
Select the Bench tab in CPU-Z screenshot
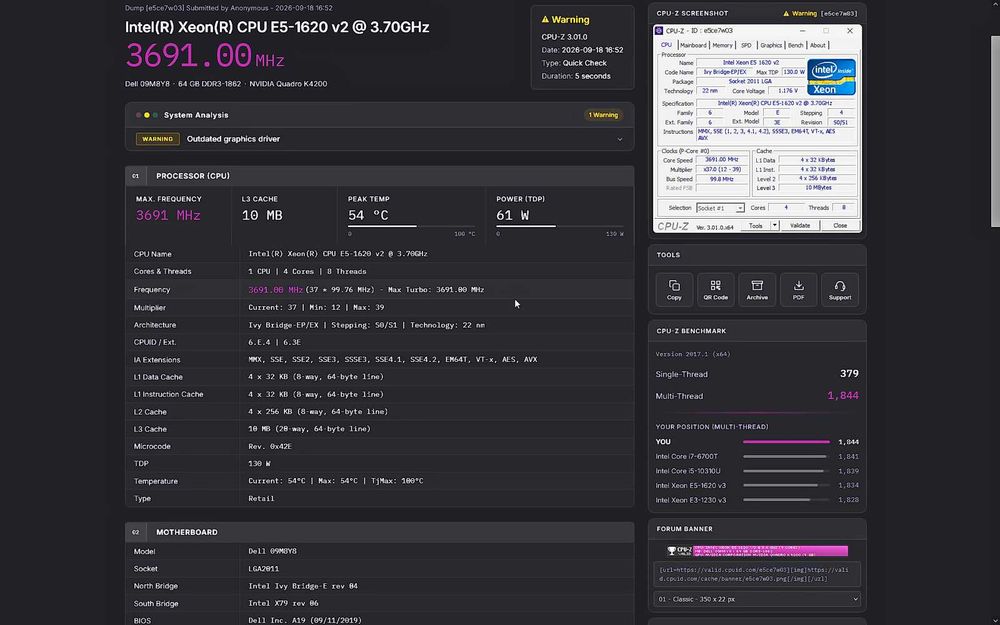[796, 45]
